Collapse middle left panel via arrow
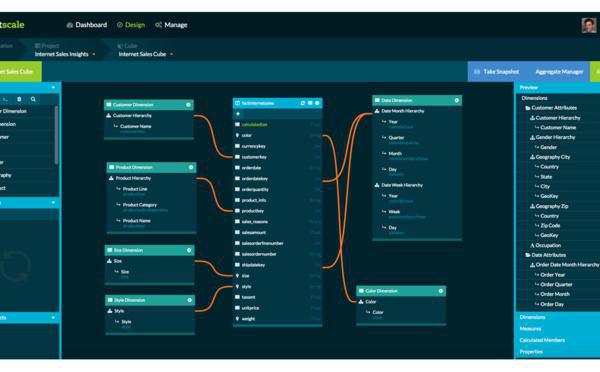Viewport: 600px width, 372px height. point(53,202)
